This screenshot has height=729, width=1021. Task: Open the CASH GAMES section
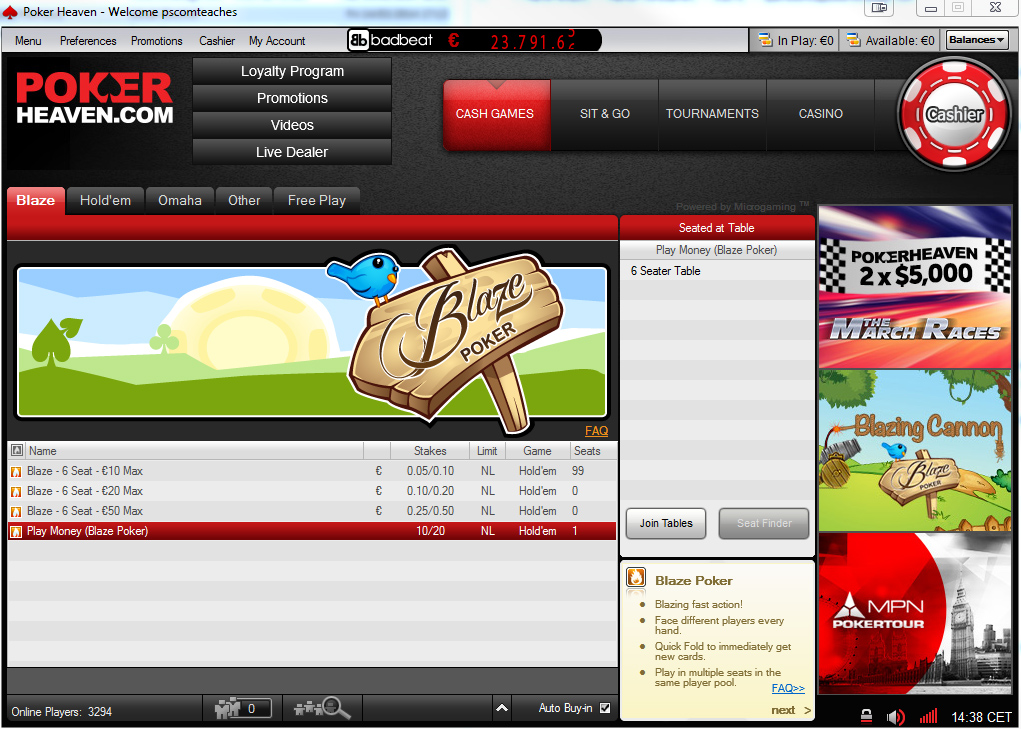coord(497,115)
